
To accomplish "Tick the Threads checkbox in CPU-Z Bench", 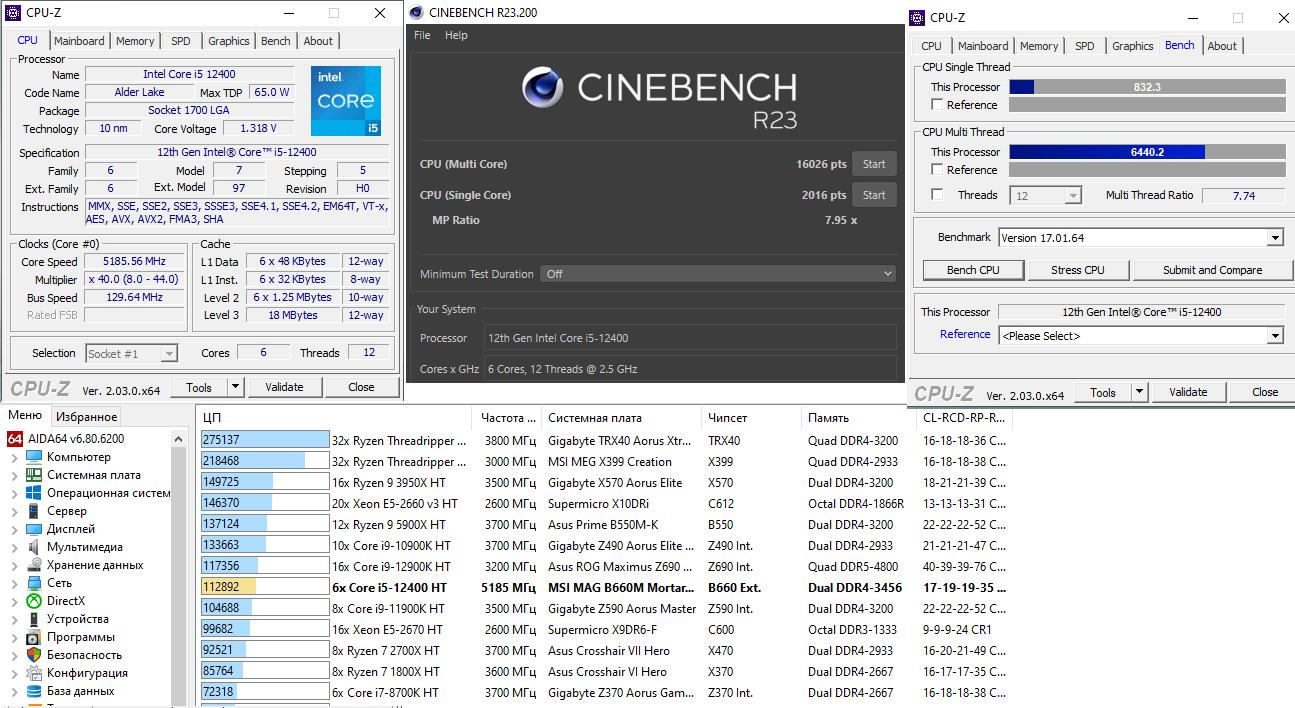I will coord(937,195).
